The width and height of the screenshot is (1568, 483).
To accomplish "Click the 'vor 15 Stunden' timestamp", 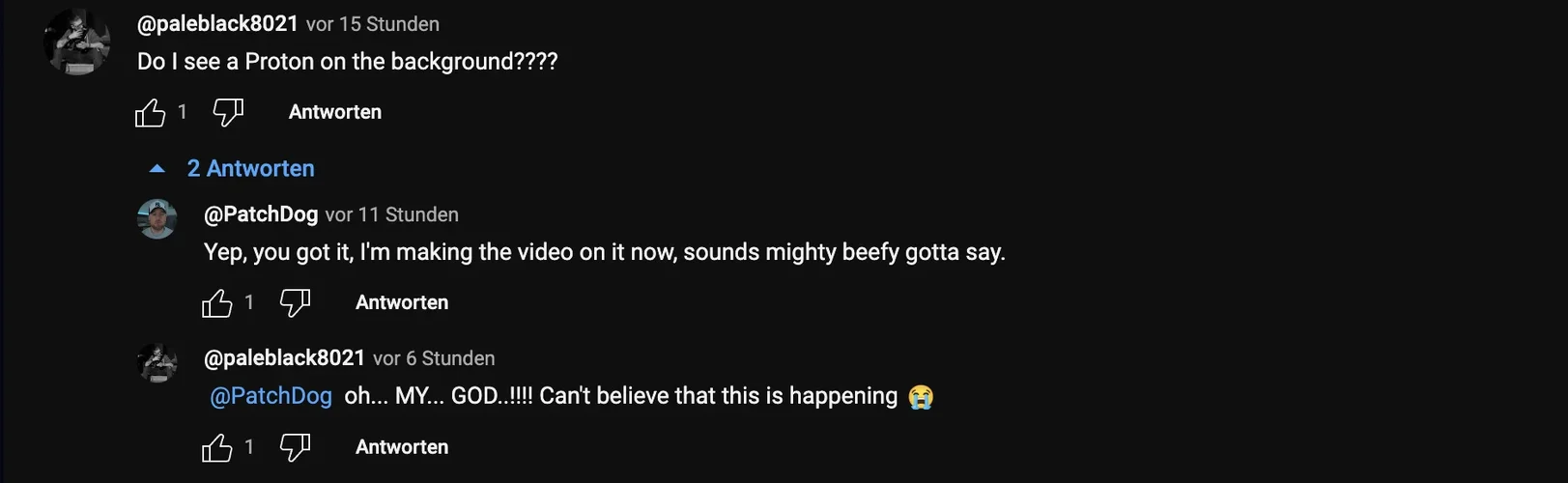I will click(x=373, y=24).
